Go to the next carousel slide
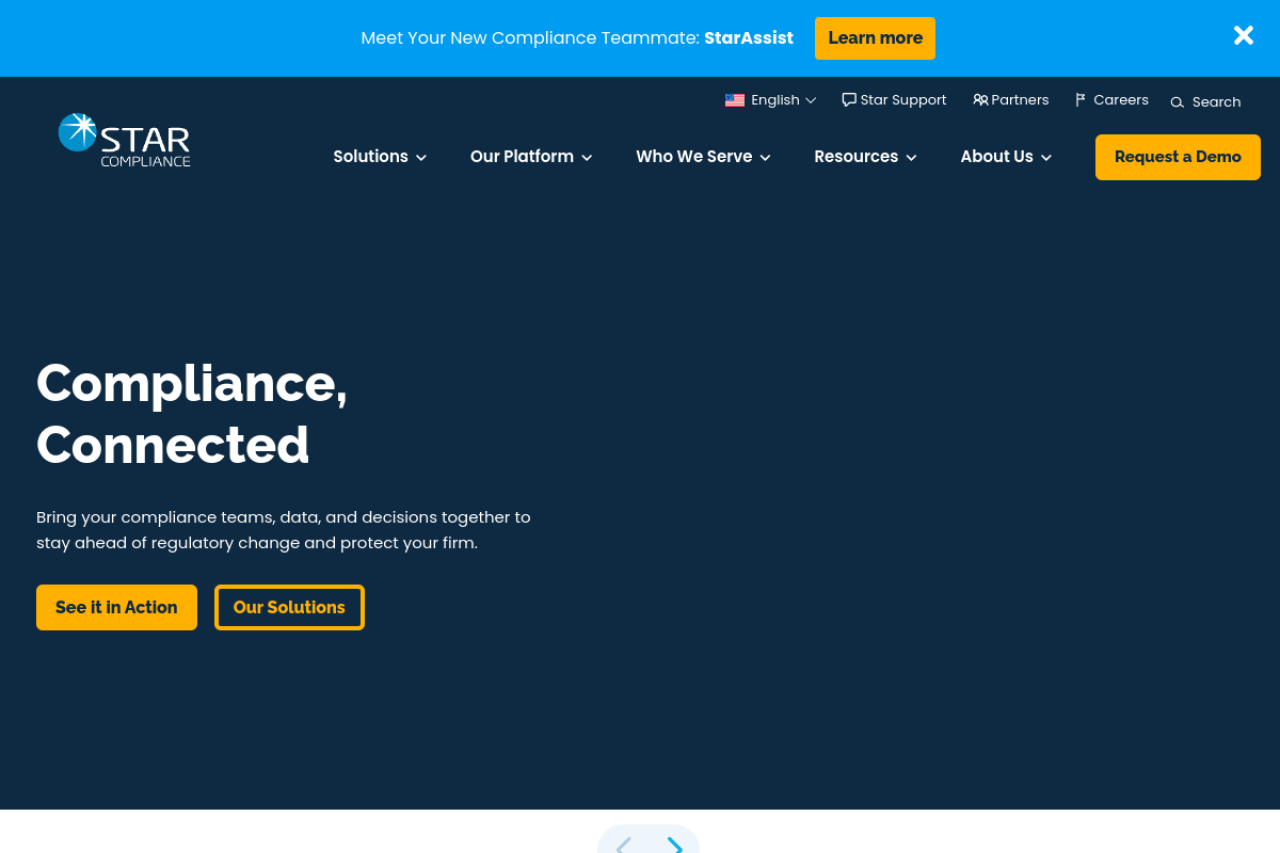Screen dimensions: 1280x853 pyautogui.click(x=675, y=846)
